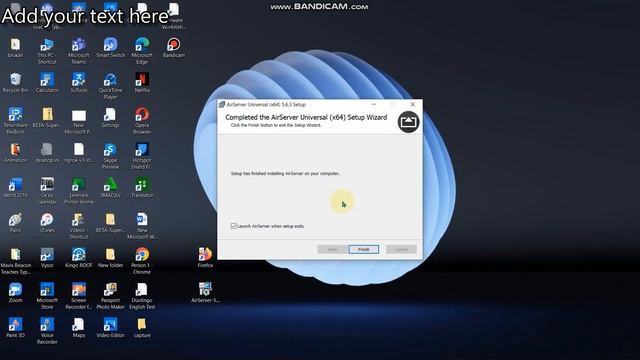Open Videos Shortcut icon
The width and height of the screenshot is (640, 360).
[x=78, y=226]
